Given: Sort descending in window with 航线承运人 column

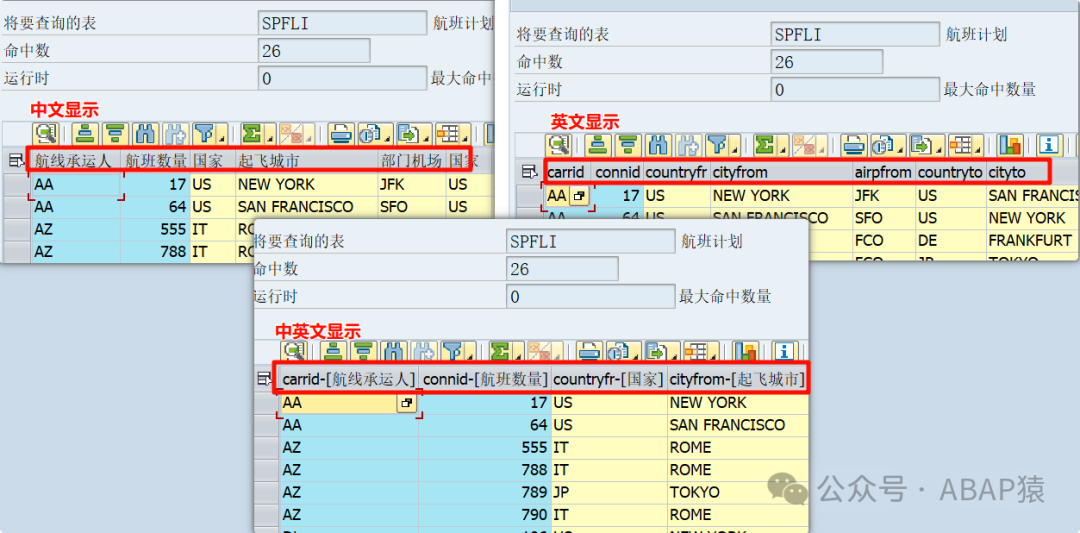Looking at the screenshot, I should (116, 134).
